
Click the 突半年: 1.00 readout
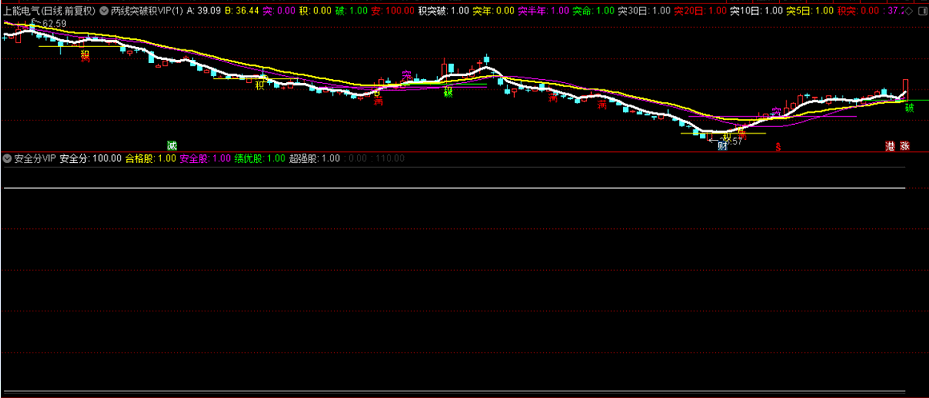(544, 11)
